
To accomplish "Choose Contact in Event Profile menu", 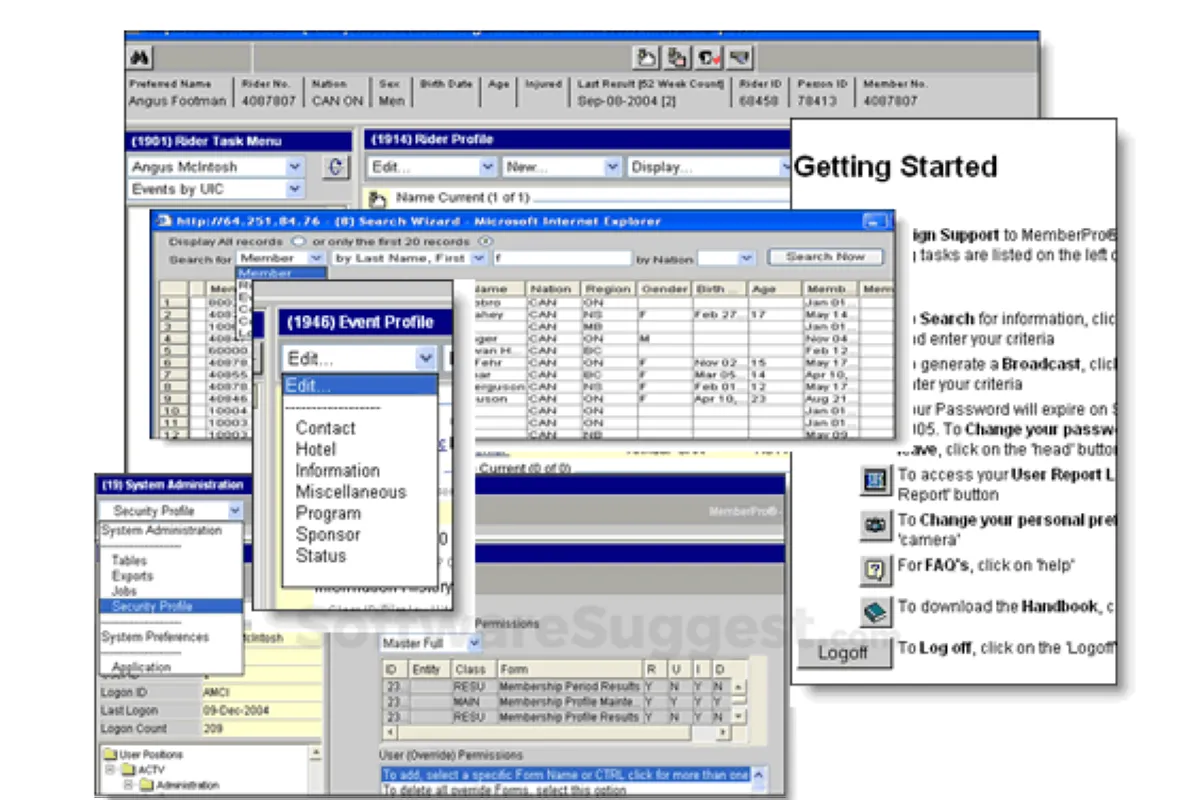I will tap(325, 428).
